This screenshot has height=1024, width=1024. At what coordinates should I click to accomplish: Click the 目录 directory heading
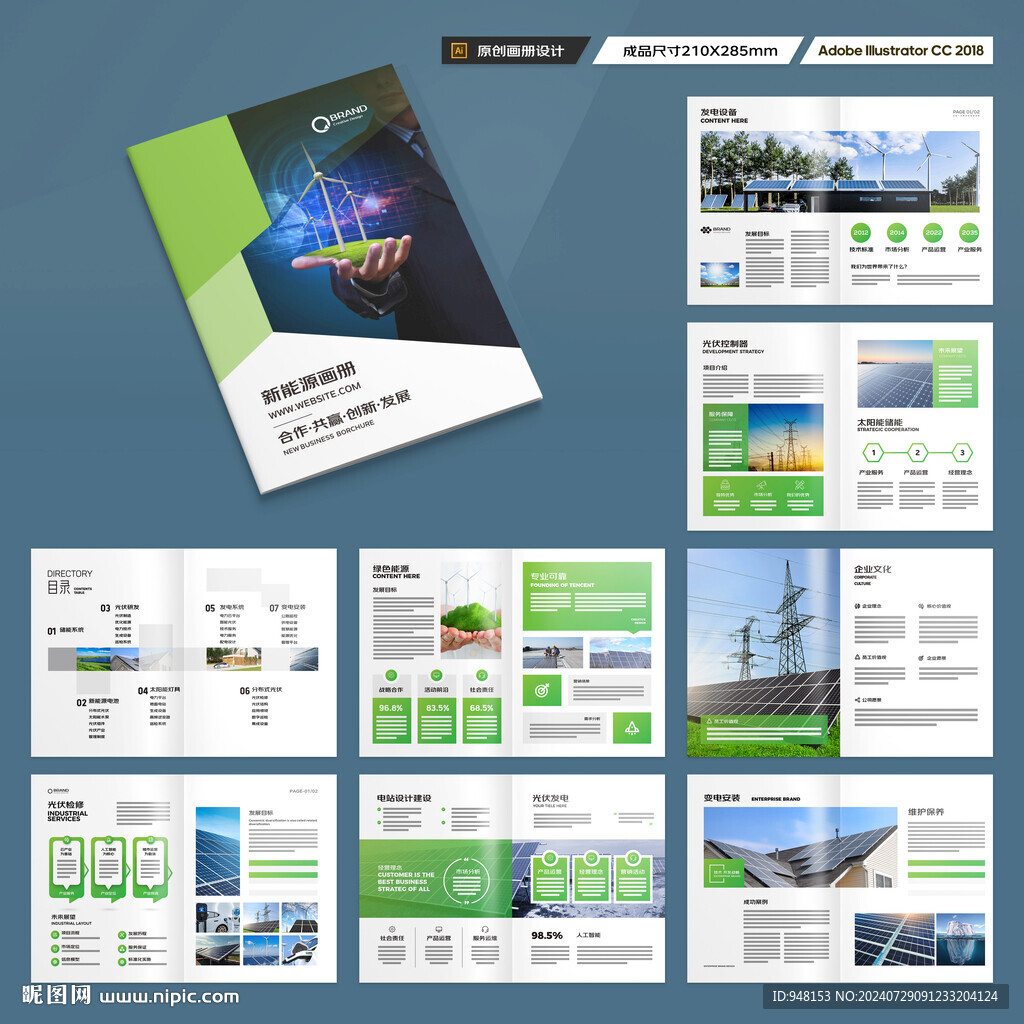click(58, 587)
